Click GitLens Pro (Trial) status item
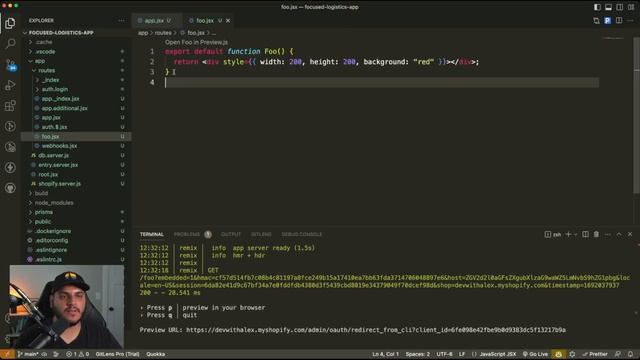This screenshot has height=360, width=640. 117,354
